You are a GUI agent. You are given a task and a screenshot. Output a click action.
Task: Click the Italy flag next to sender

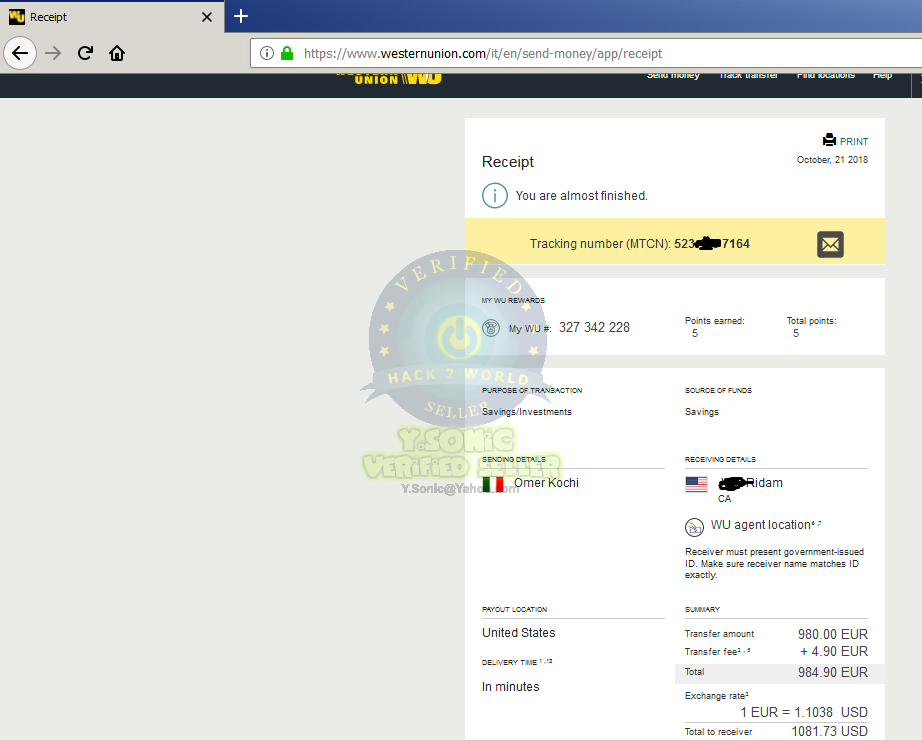493,484
